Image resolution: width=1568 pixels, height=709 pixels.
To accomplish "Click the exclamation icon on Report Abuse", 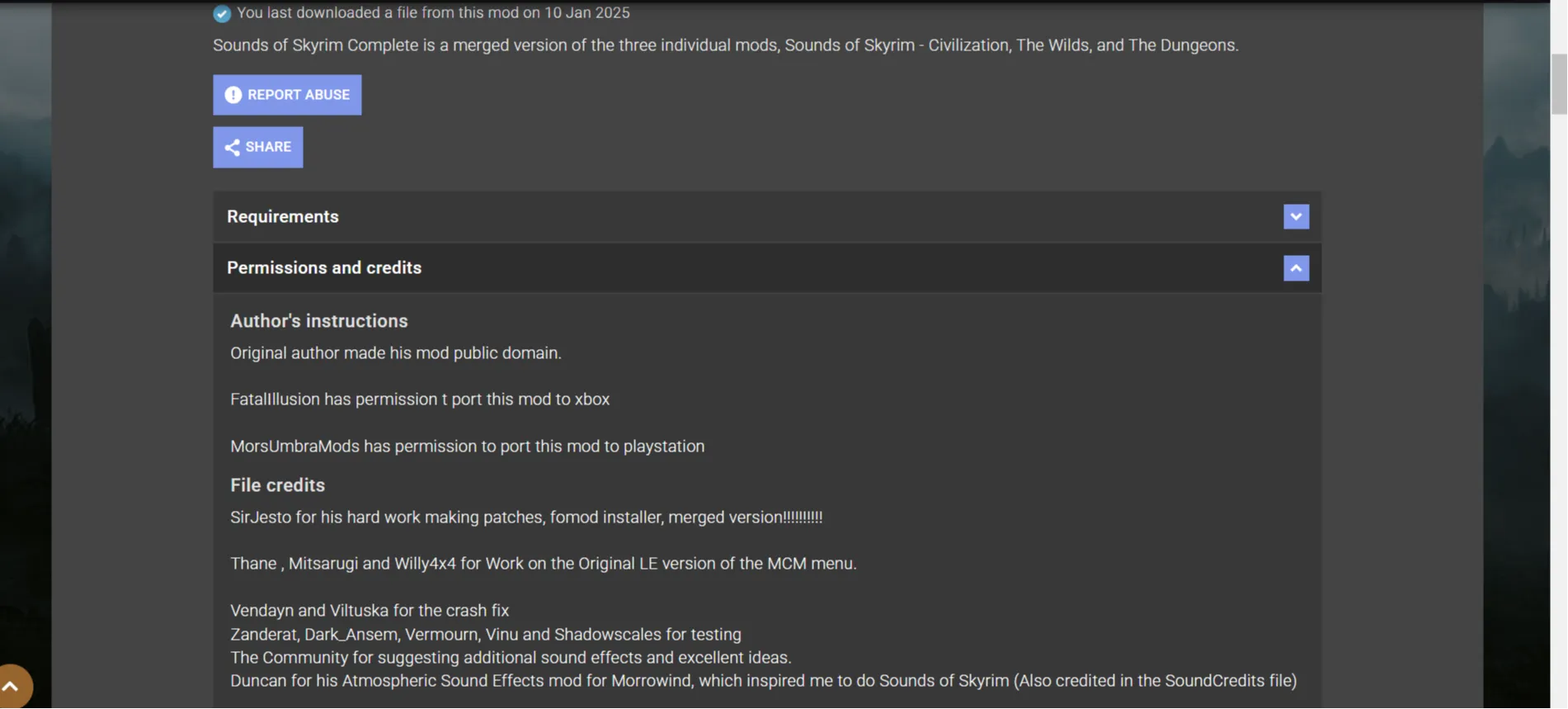I will pyautogui.click(x=233, y=95).
